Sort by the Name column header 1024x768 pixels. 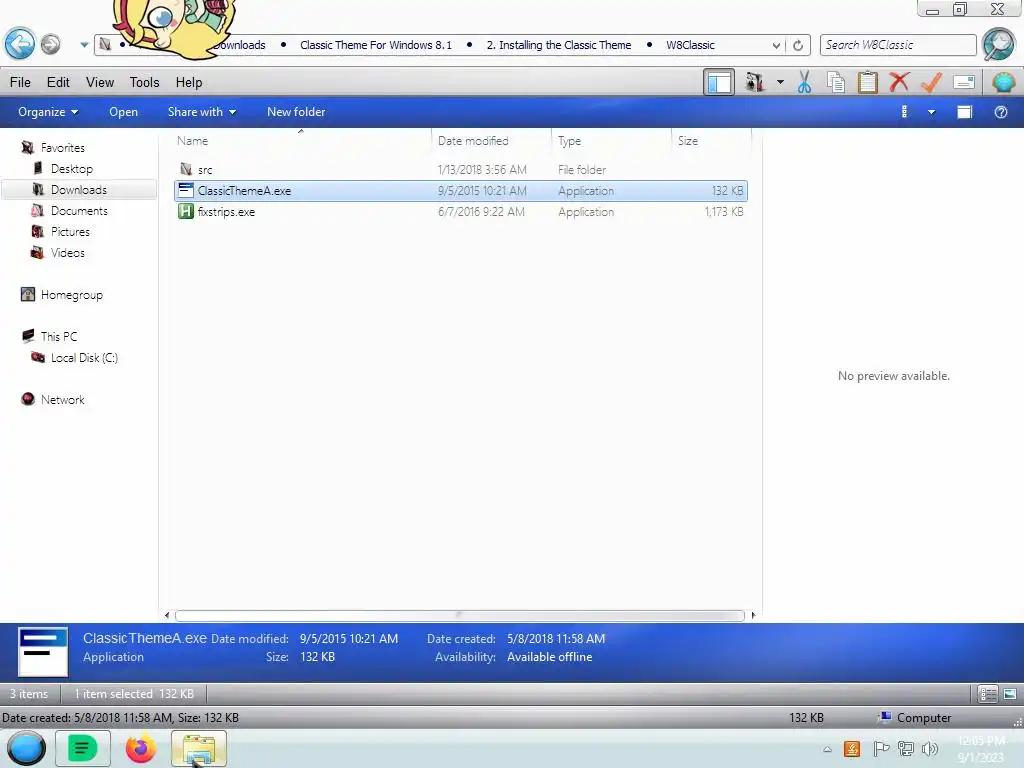pos(301,140)
